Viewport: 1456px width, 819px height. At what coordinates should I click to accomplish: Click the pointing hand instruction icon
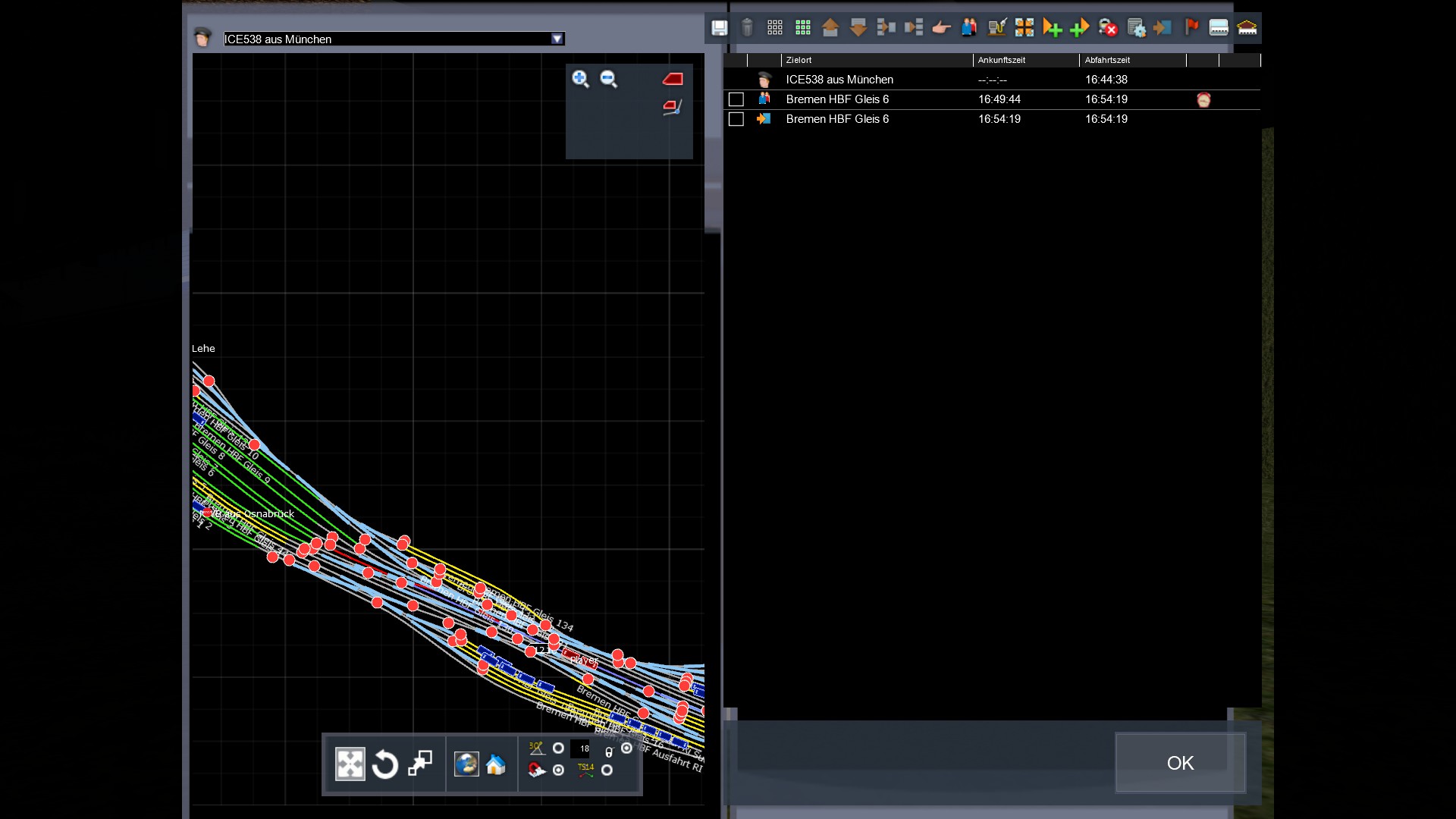pos(941,28)
